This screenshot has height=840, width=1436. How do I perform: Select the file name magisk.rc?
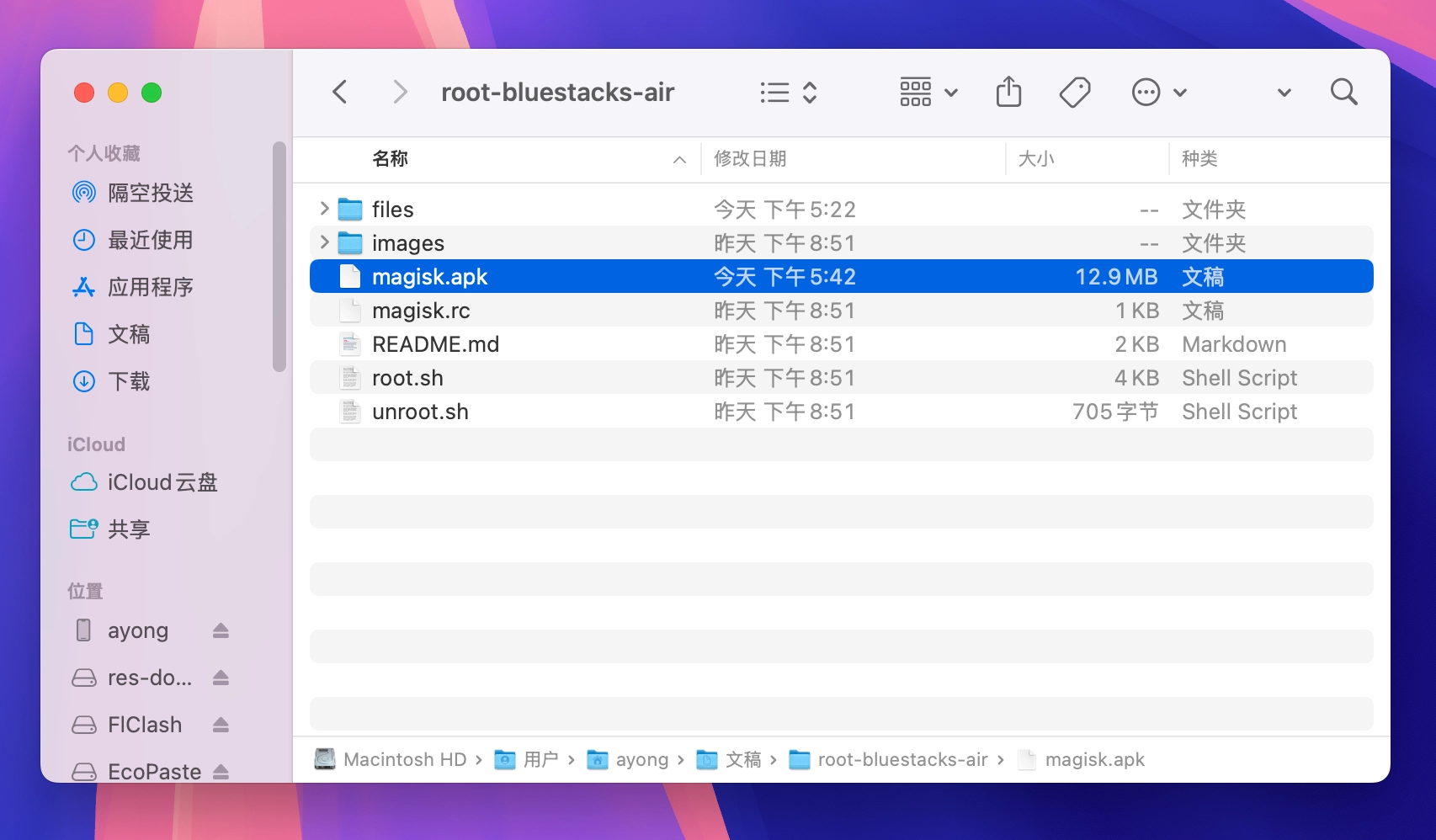coord(421,311)
